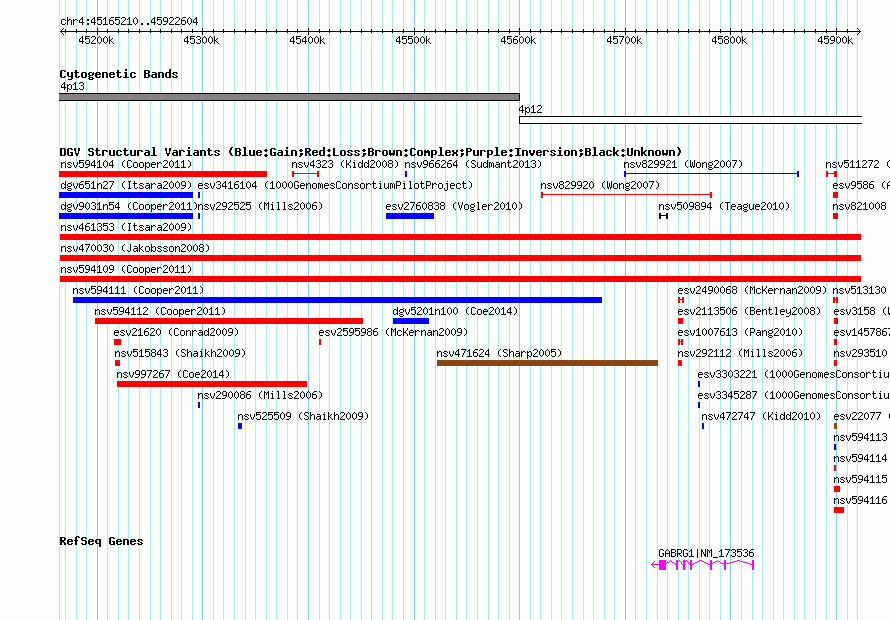The width and height of the screenshot is (890, 620).
Task: Open the nsv966264 (Sudmant2013) variant label
Action: tap(473, 164)
